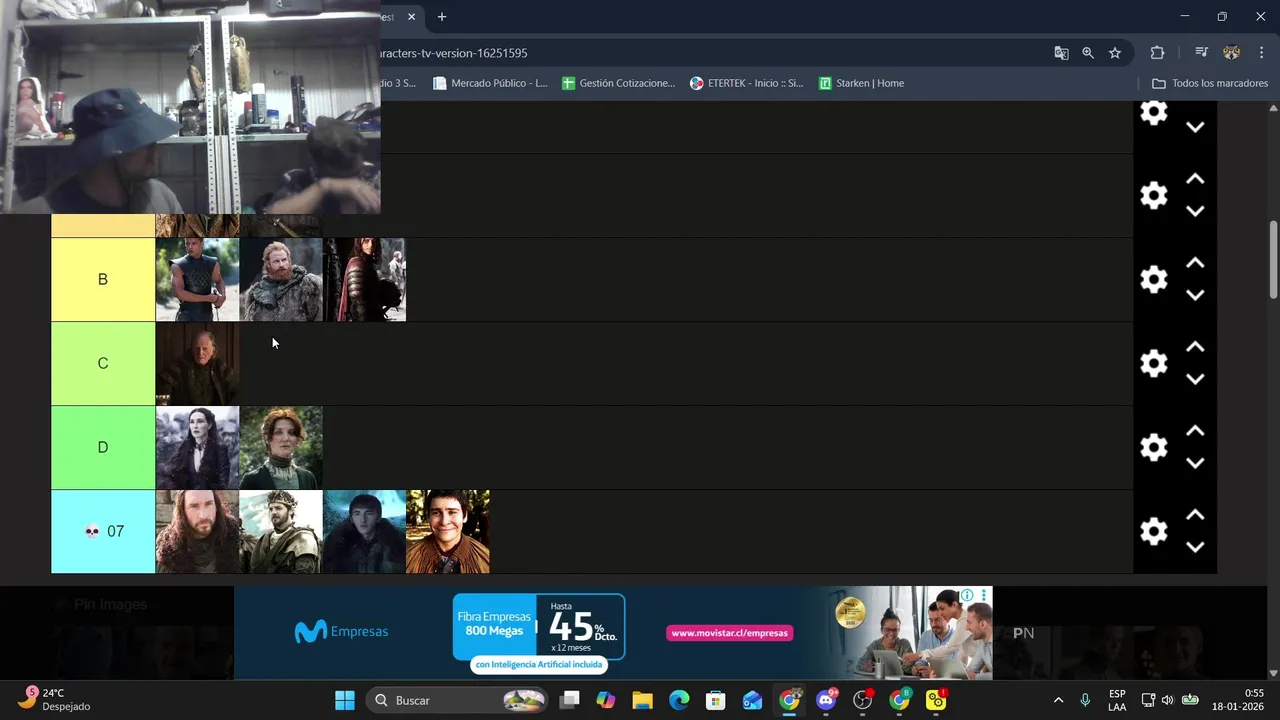
Task: Click the taskbar Buscar search box
Action: 457,700
